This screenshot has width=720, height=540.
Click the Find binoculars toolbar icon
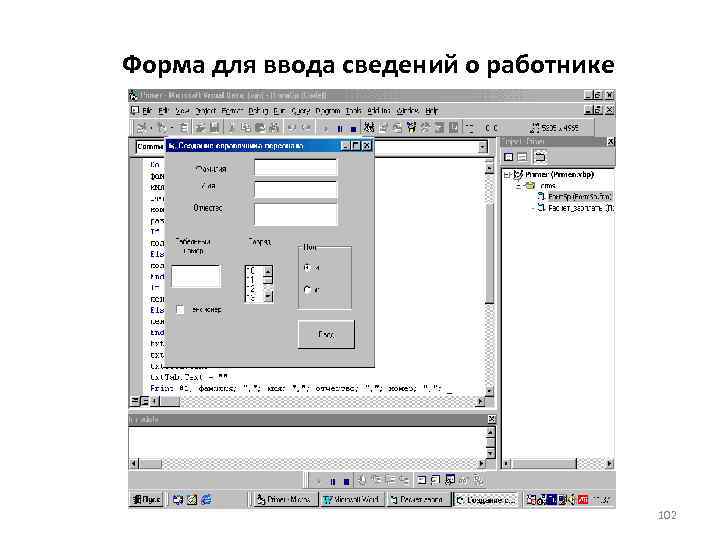coord(275,128)
